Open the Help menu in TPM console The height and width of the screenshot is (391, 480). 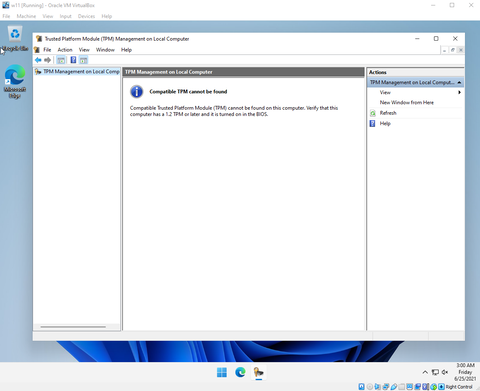coord(126,50)
